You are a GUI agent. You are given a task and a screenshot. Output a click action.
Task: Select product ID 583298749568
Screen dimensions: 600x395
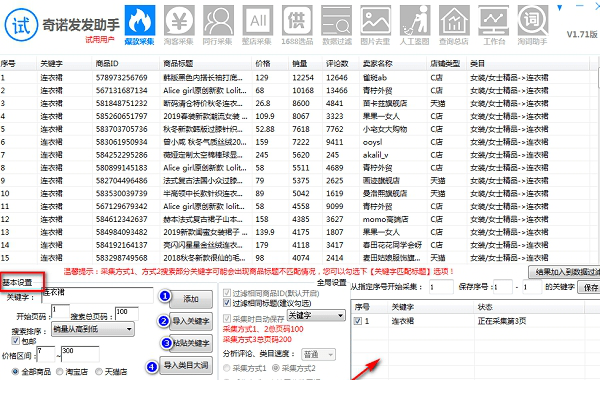click(x=122, y=258)
